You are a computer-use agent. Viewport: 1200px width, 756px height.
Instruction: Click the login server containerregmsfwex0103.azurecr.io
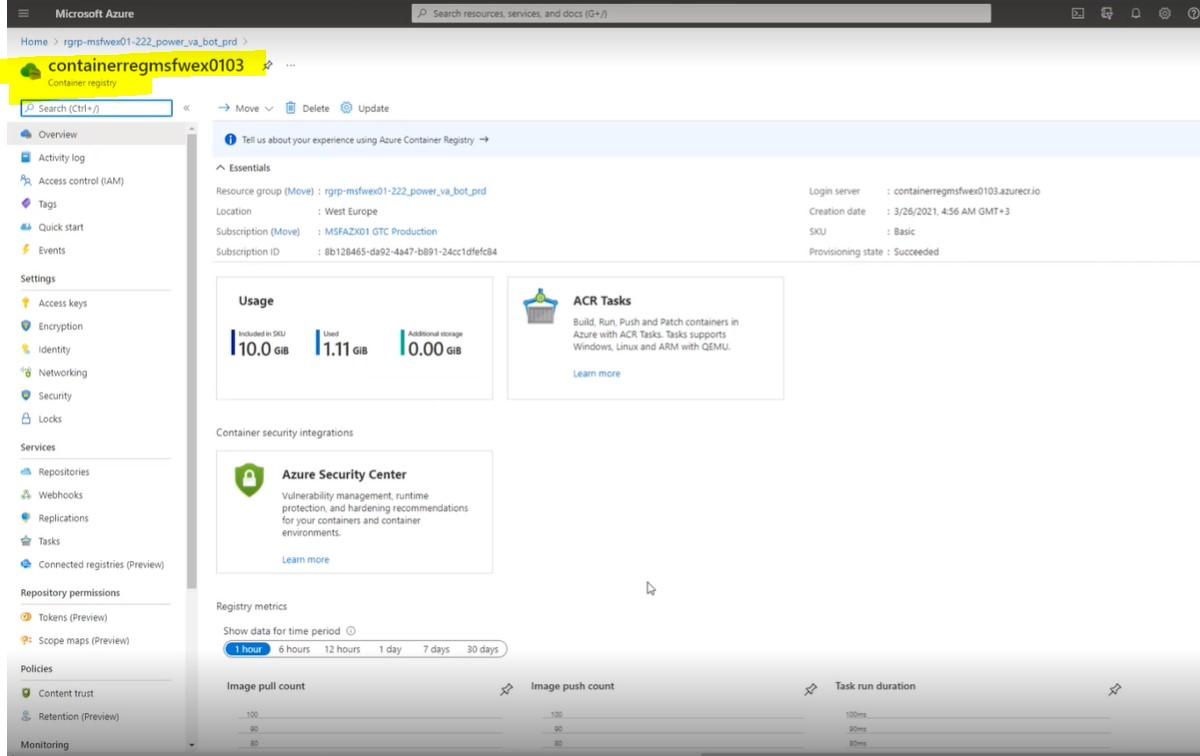click(967, 190)
